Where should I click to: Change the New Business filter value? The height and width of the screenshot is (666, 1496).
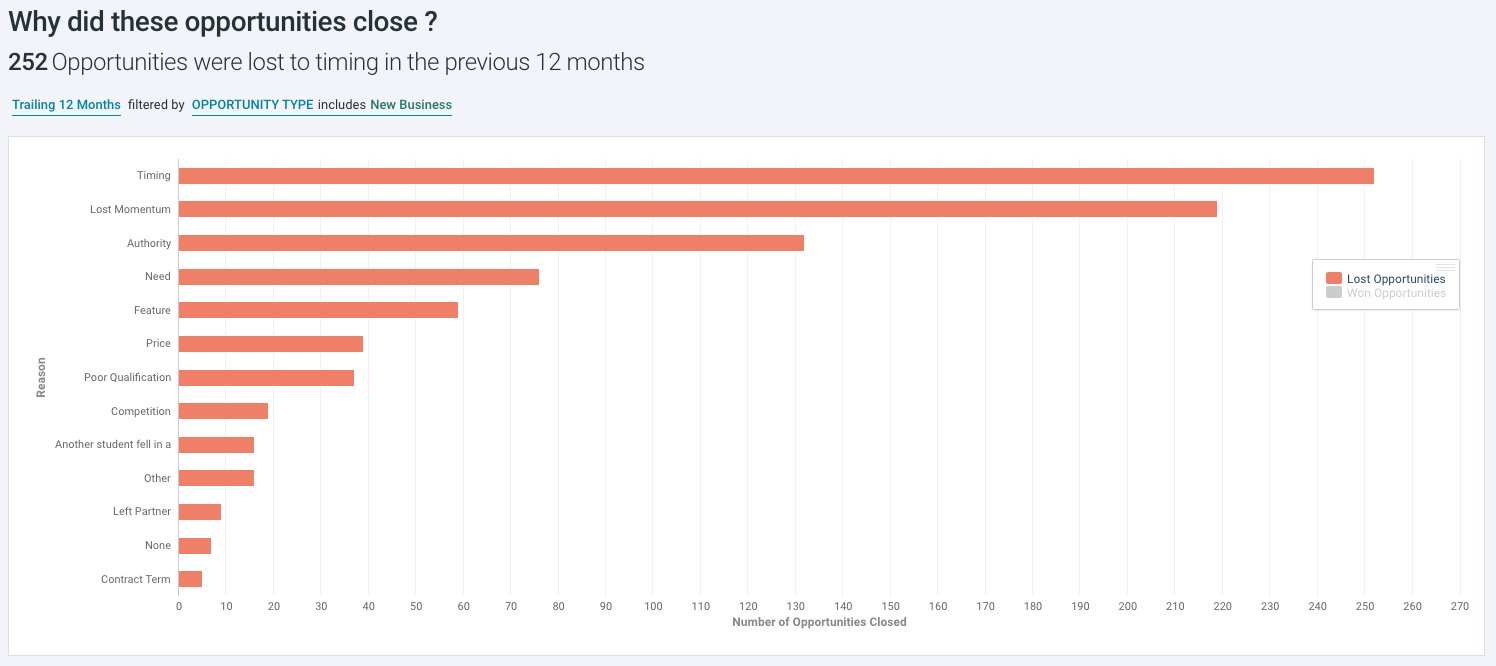pyautogui.click(x=411, y=105)
